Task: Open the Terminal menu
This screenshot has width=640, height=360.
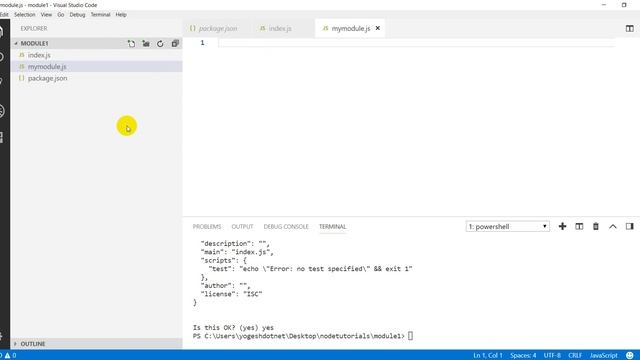Action: [x=100, y=14]
